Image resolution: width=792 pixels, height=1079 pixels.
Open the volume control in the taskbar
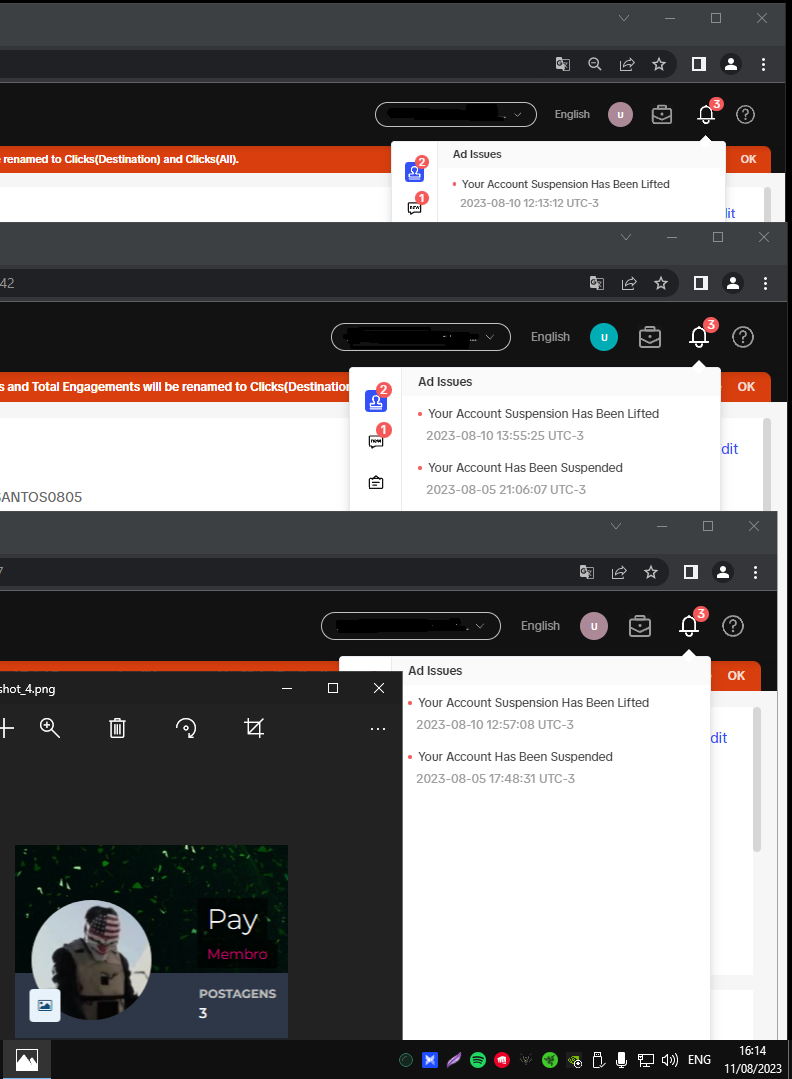[669, 1060]
